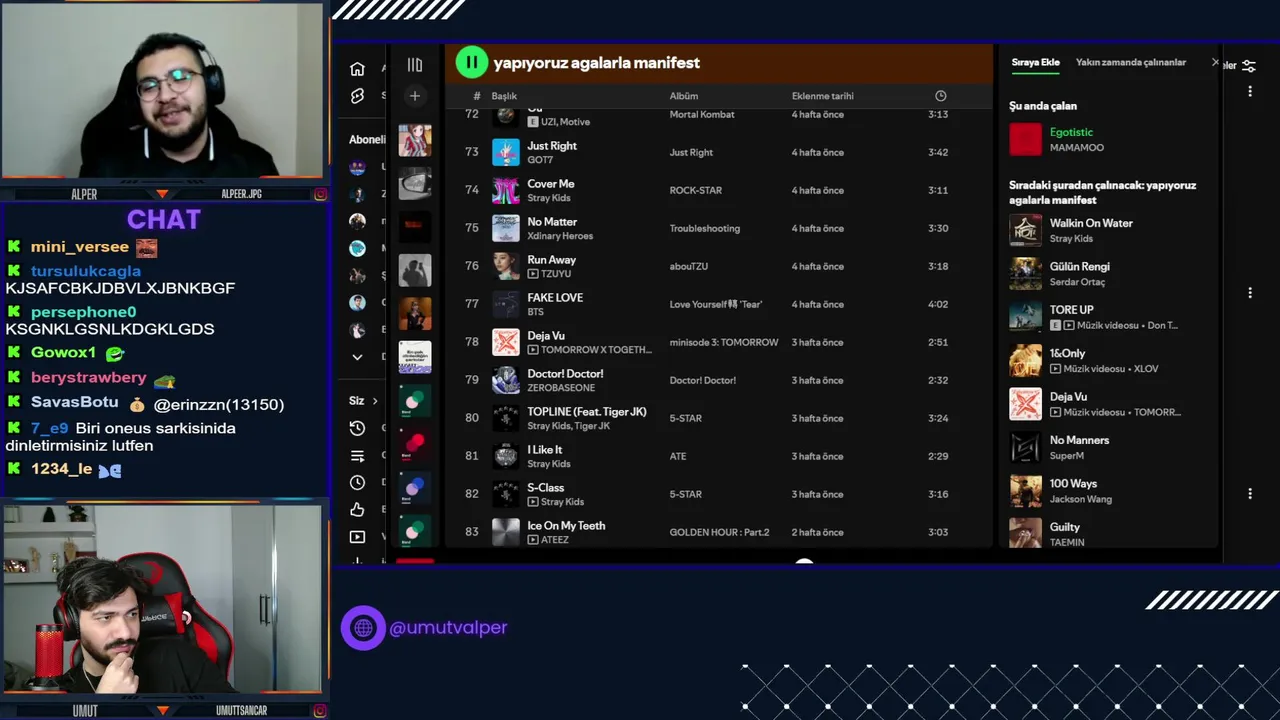Select track 76 Run Away
1280x720 pixels.
click(716, 266)
